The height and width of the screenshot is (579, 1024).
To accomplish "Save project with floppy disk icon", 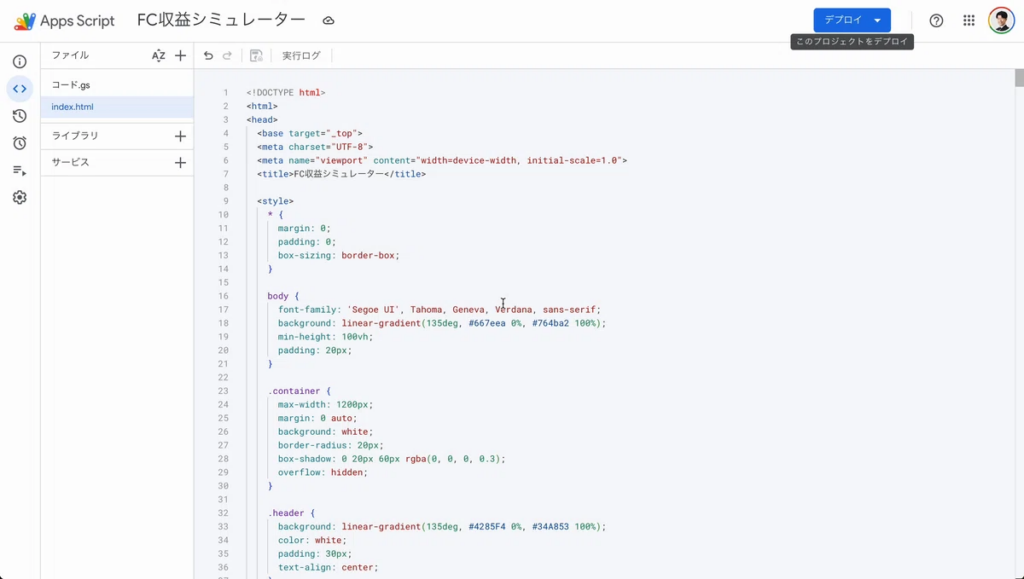I will [256, 56].
